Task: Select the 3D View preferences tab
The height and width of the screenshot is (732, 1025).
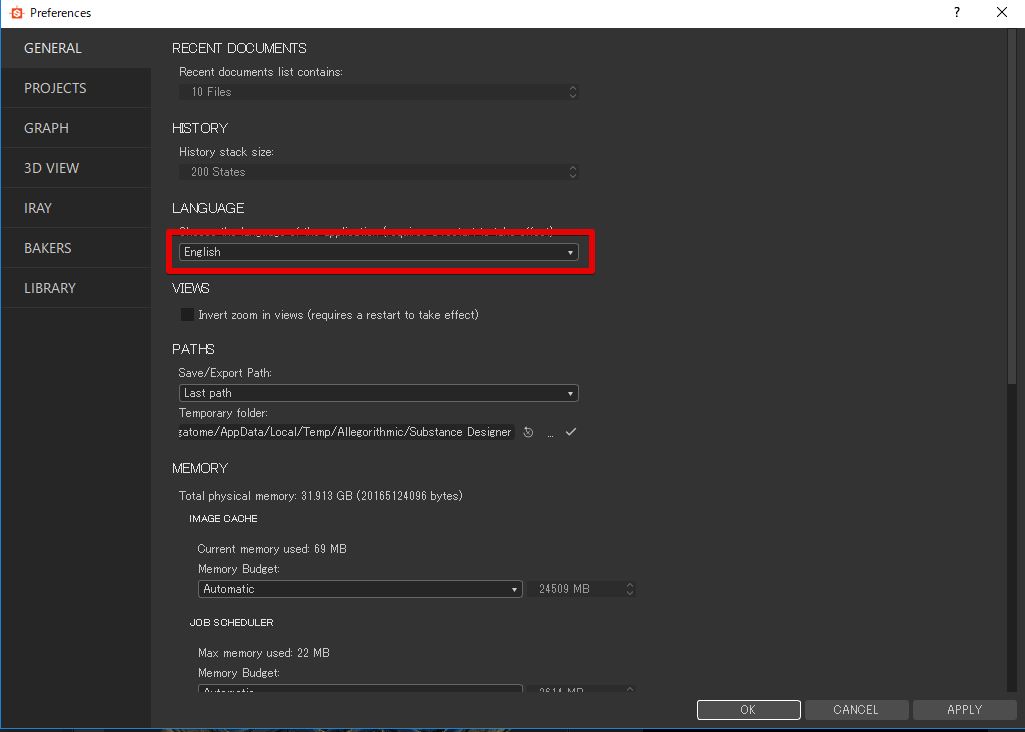Action: [x=76, y=168]
